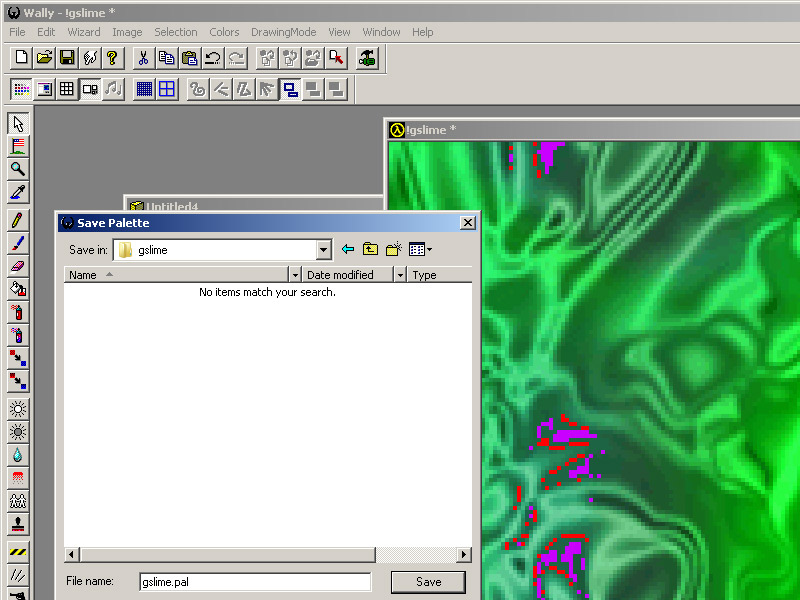Click the Undo arrow icon
This screenshot has width=800, height=600.
(x=212, y=58)
